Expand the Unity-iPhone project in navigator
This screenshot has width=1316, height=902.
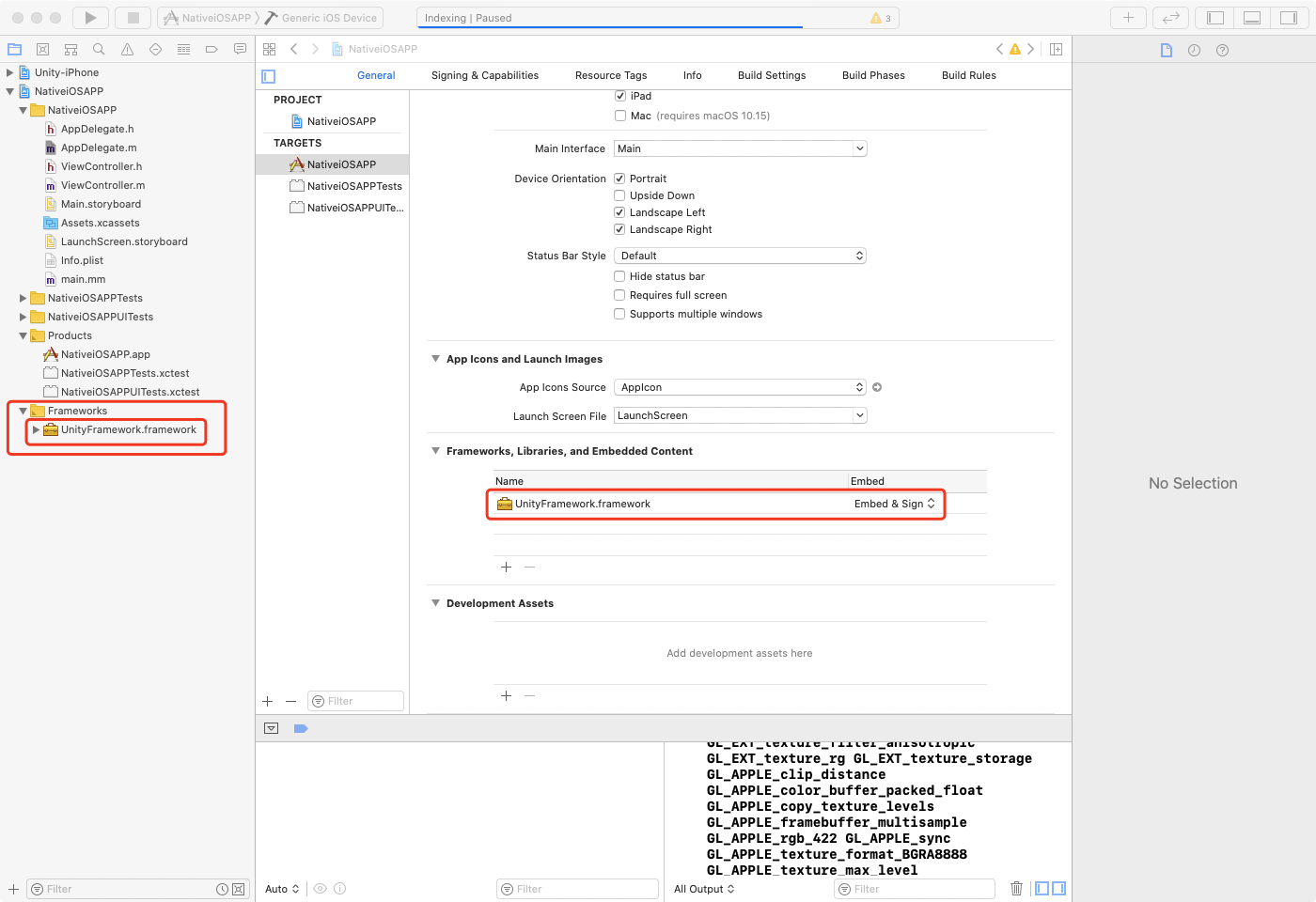click(10, 72)
